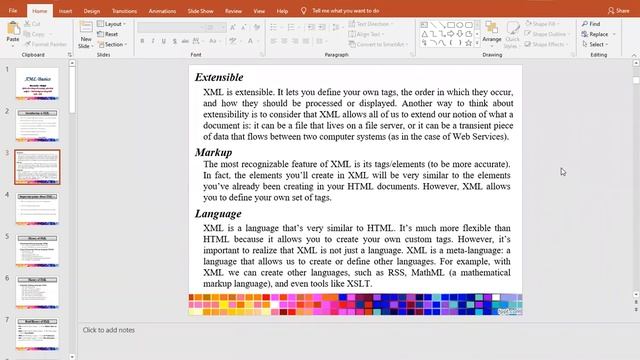640x360 pixels.
Task: Toggle center alignment button
Action: [284, 41]
